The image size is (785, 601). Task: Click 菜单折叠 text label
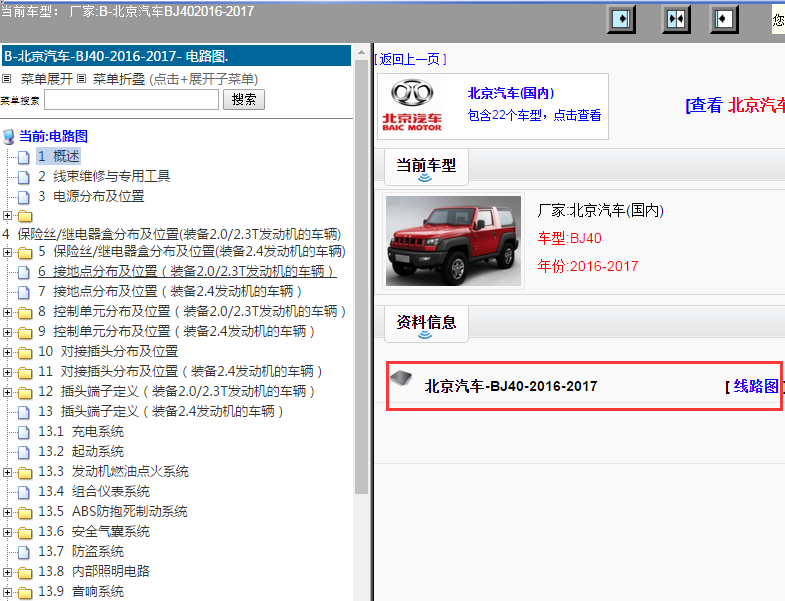119,79
